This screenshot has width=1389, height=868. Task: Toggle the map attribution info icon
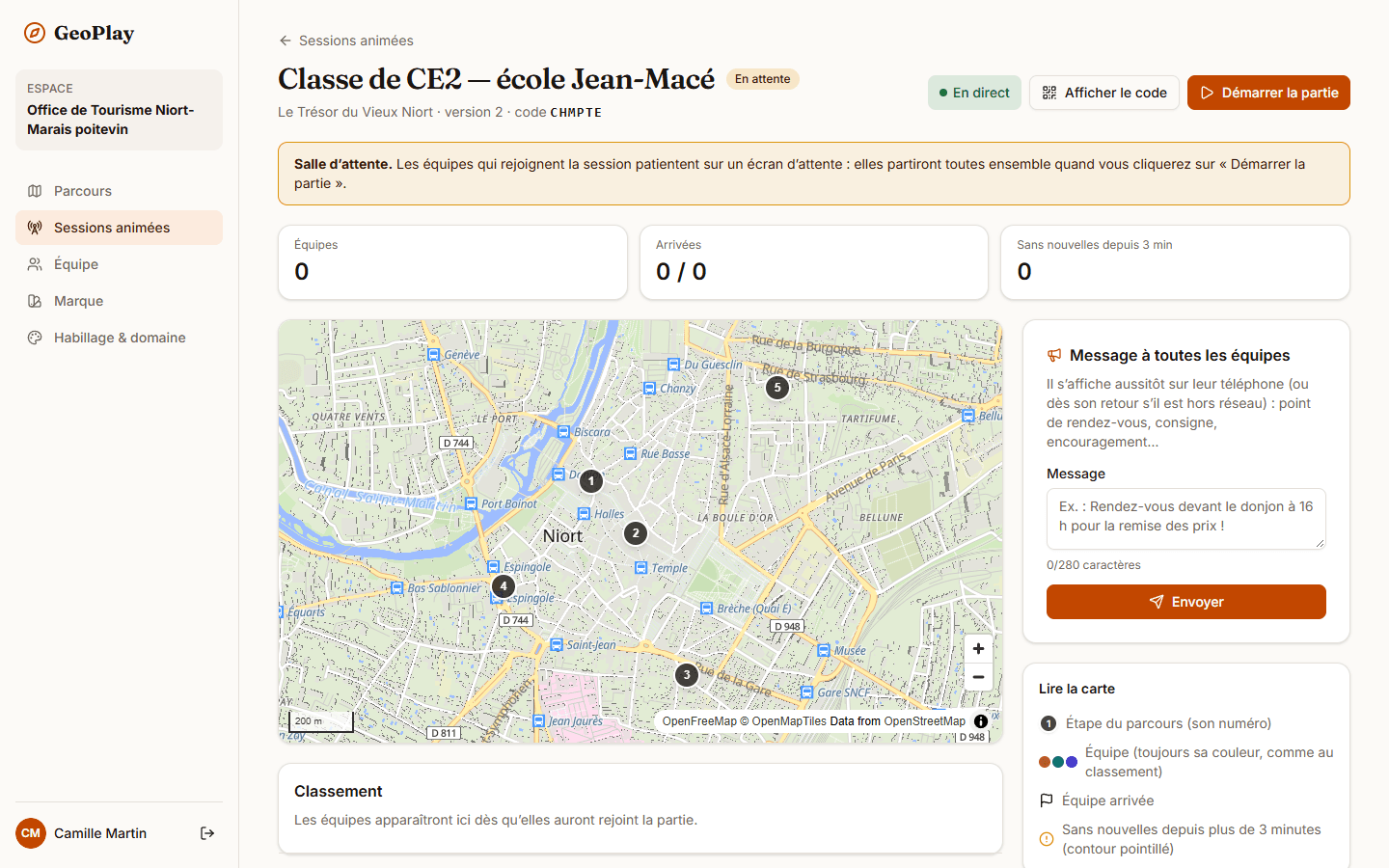click(981, 721)
